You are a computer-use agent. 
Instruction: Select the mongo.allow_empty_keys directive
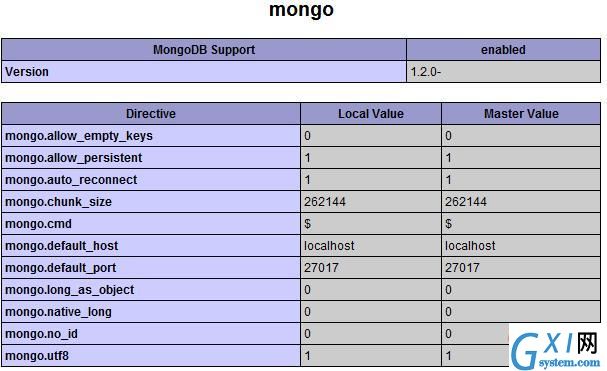click(x=79, y=136)
